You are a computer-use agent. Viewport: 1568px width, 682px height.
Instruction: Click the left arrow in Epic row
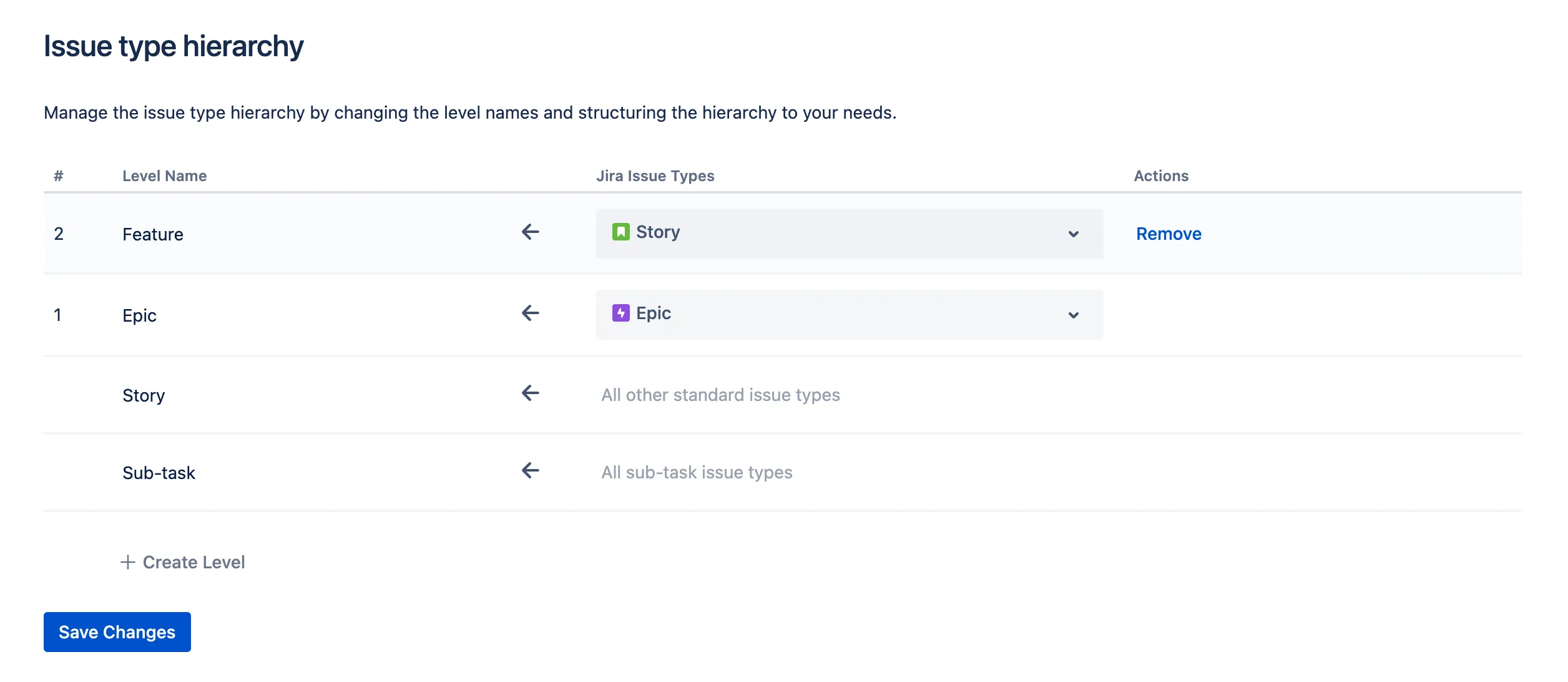click(530, 313)
